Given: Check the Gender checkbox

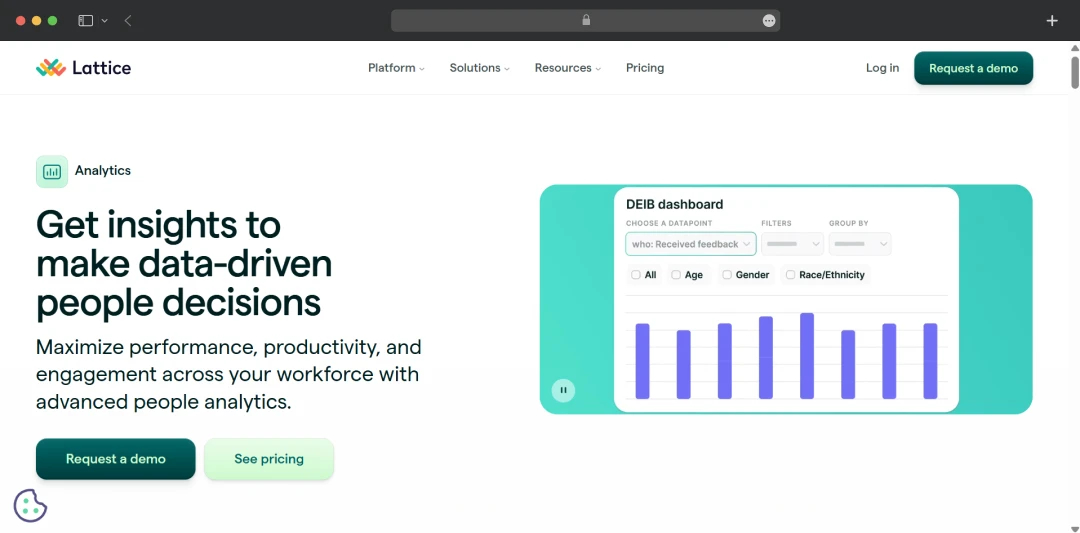Looking at the screenshot, I should [727, 275].
